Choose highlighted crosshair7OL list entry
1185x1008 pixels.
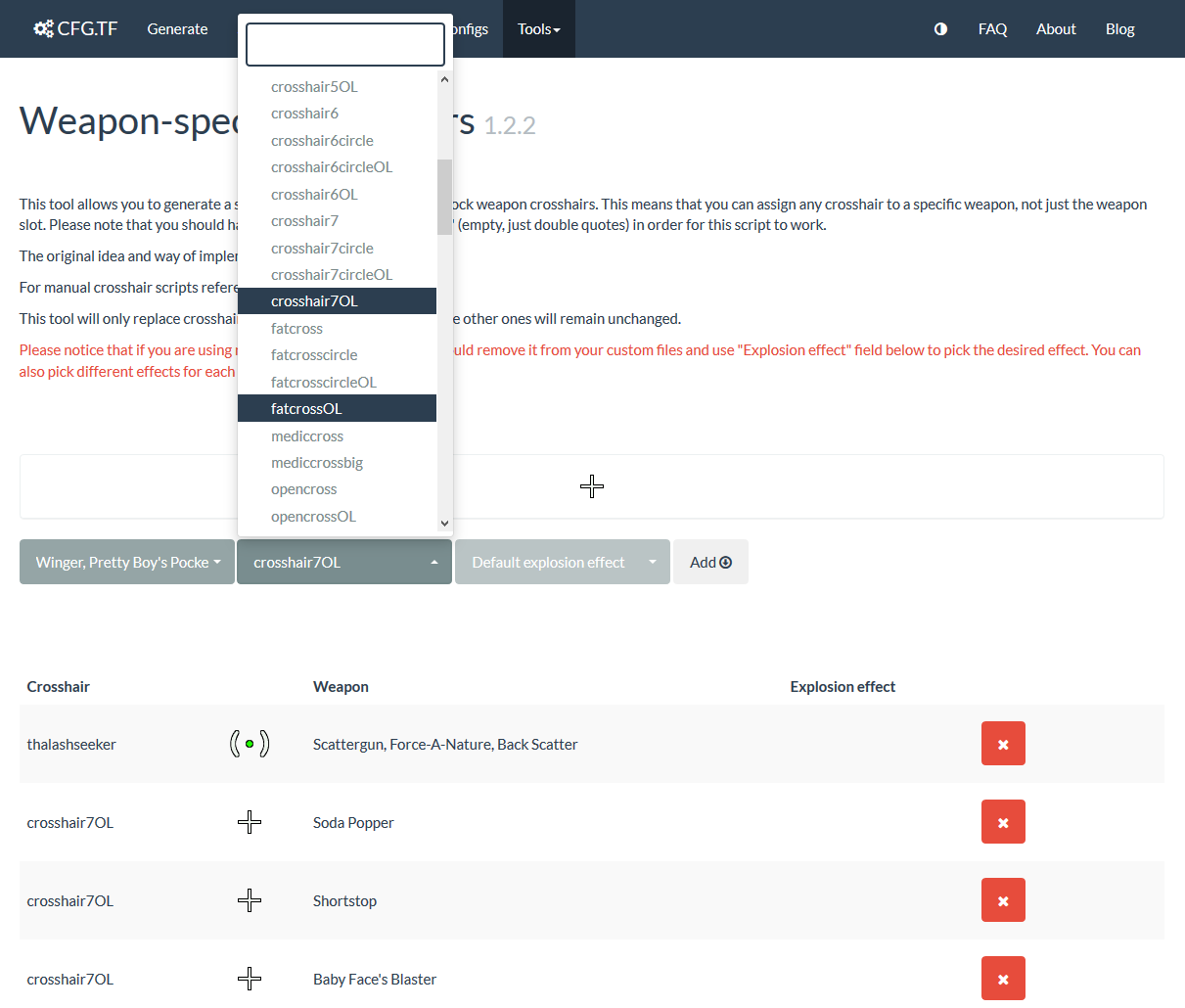point(337,301)
